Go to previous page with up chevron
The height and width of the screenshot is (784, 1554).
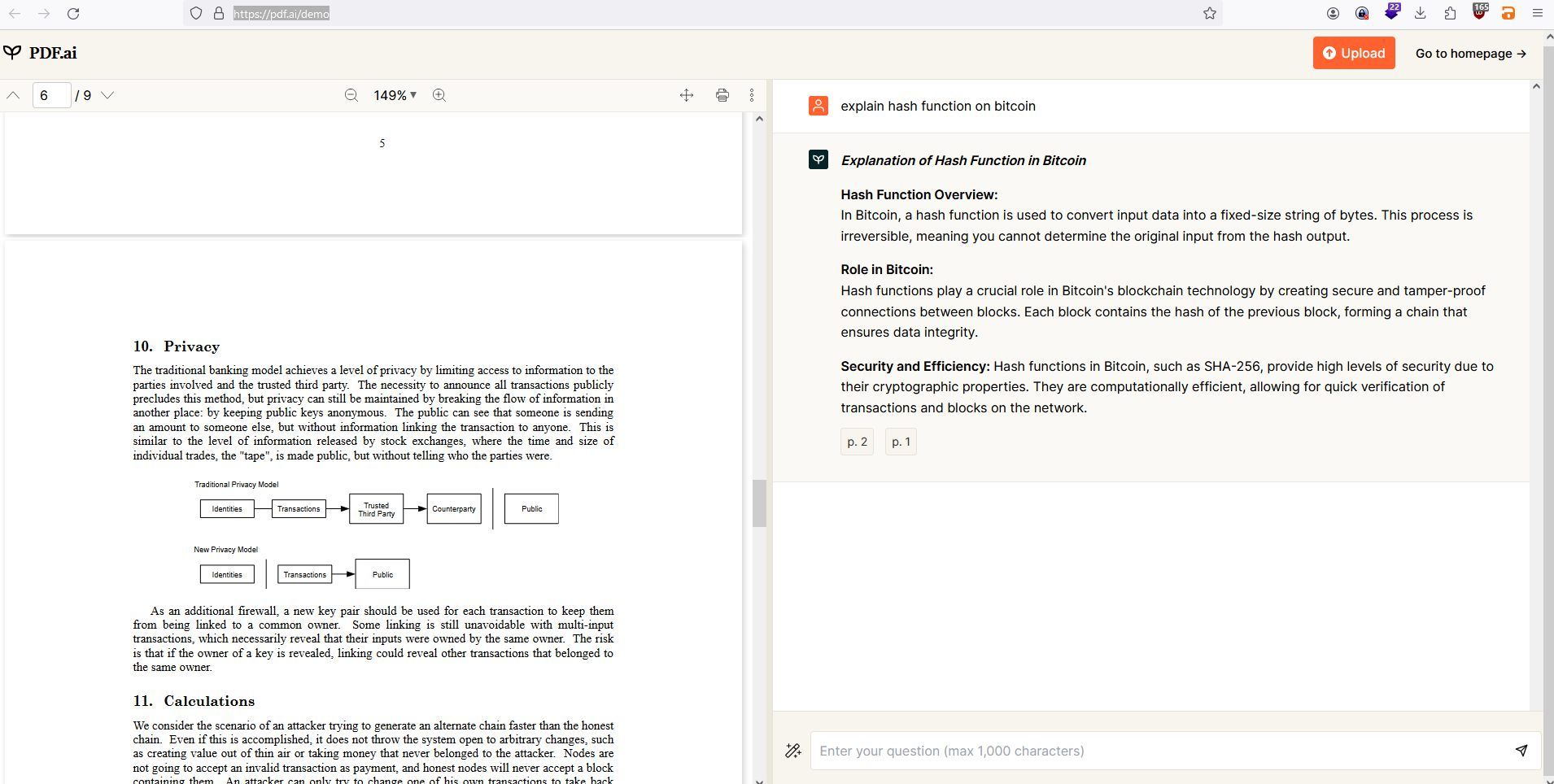pos(13,95)
